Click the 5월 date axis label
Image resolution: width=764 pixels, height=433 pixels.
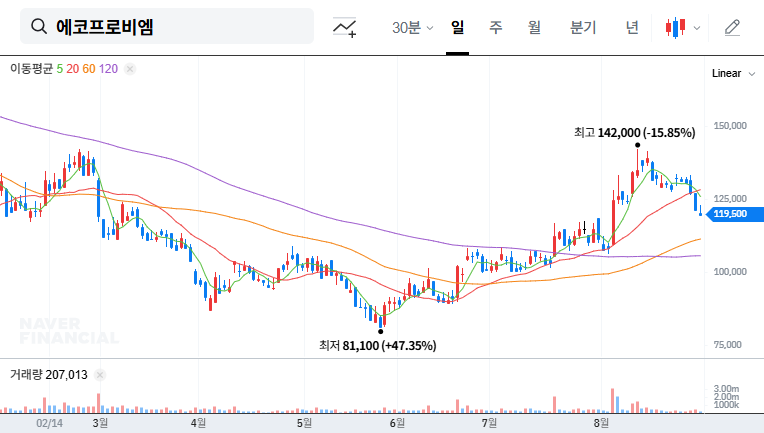click(304, 423)
